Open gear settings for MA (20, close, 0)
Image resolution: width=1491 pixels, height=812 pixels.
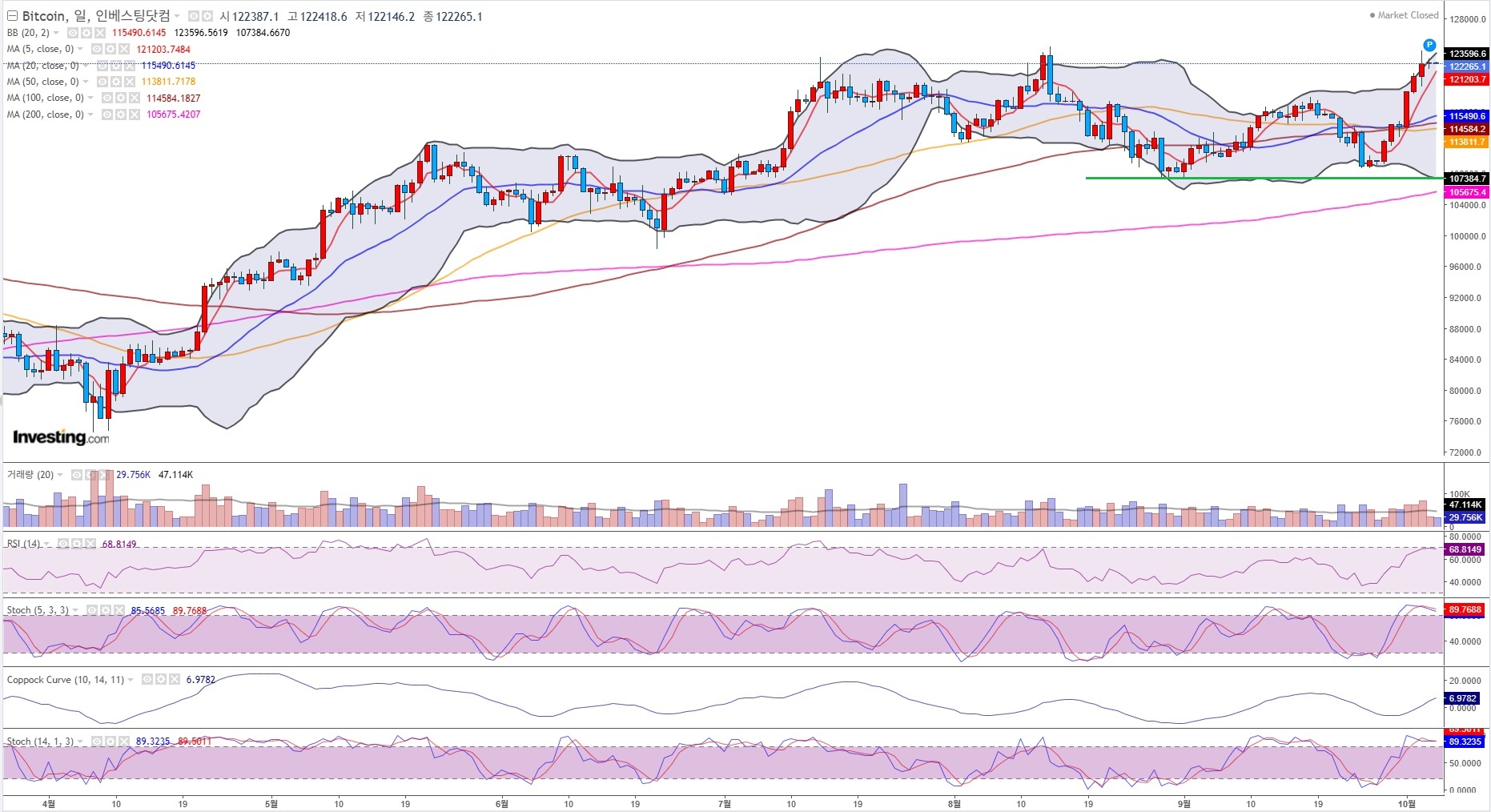click(116, 66)
